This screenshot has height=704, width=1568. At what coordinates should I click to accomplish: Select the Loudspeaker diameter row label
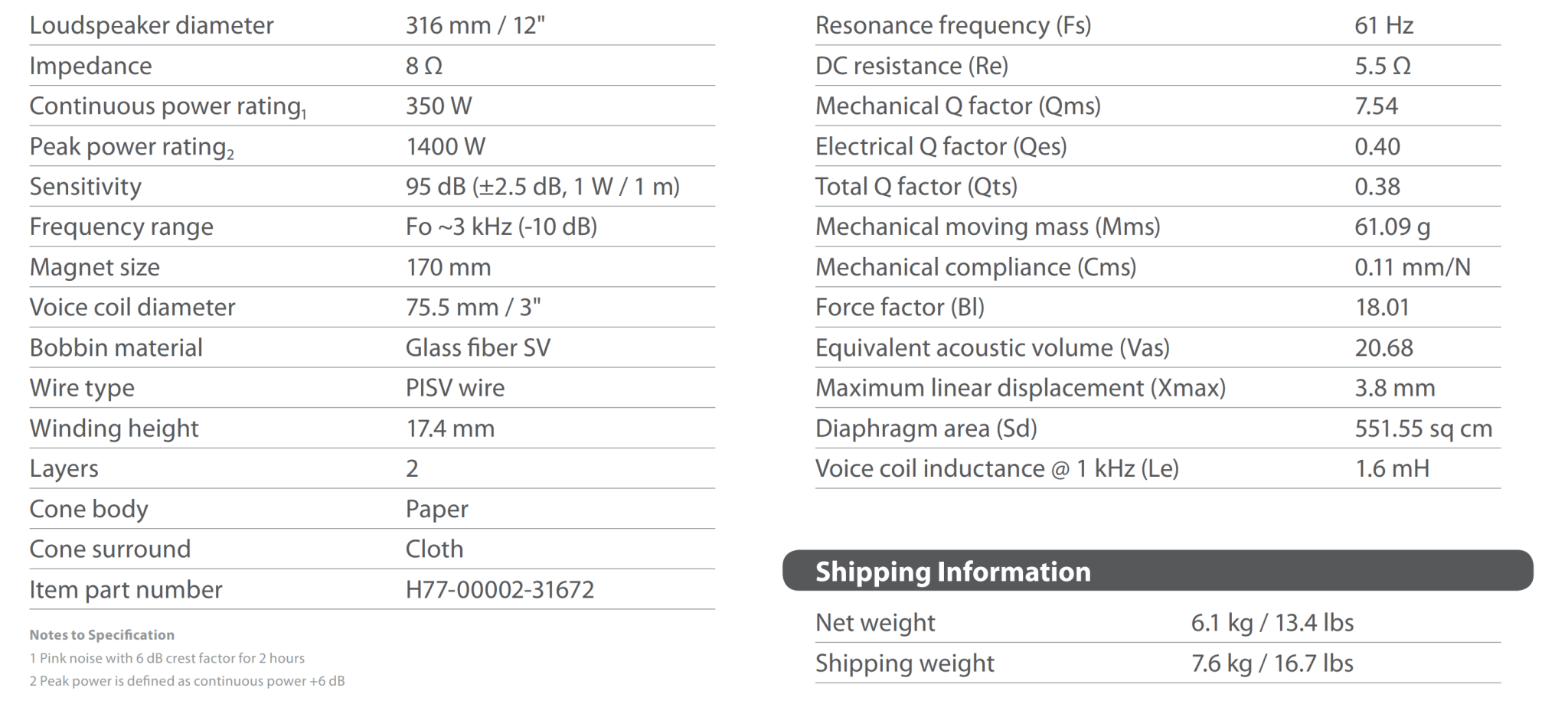(x=152, y=26)
